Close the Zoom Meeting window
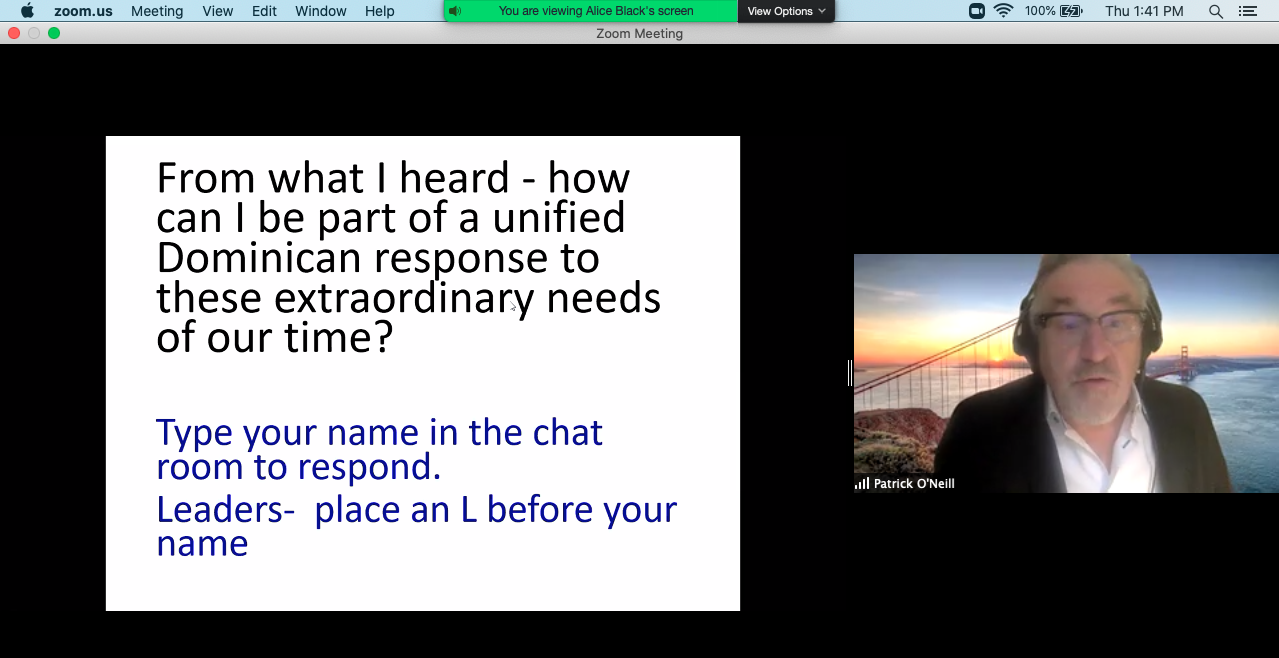 point(13,33)
